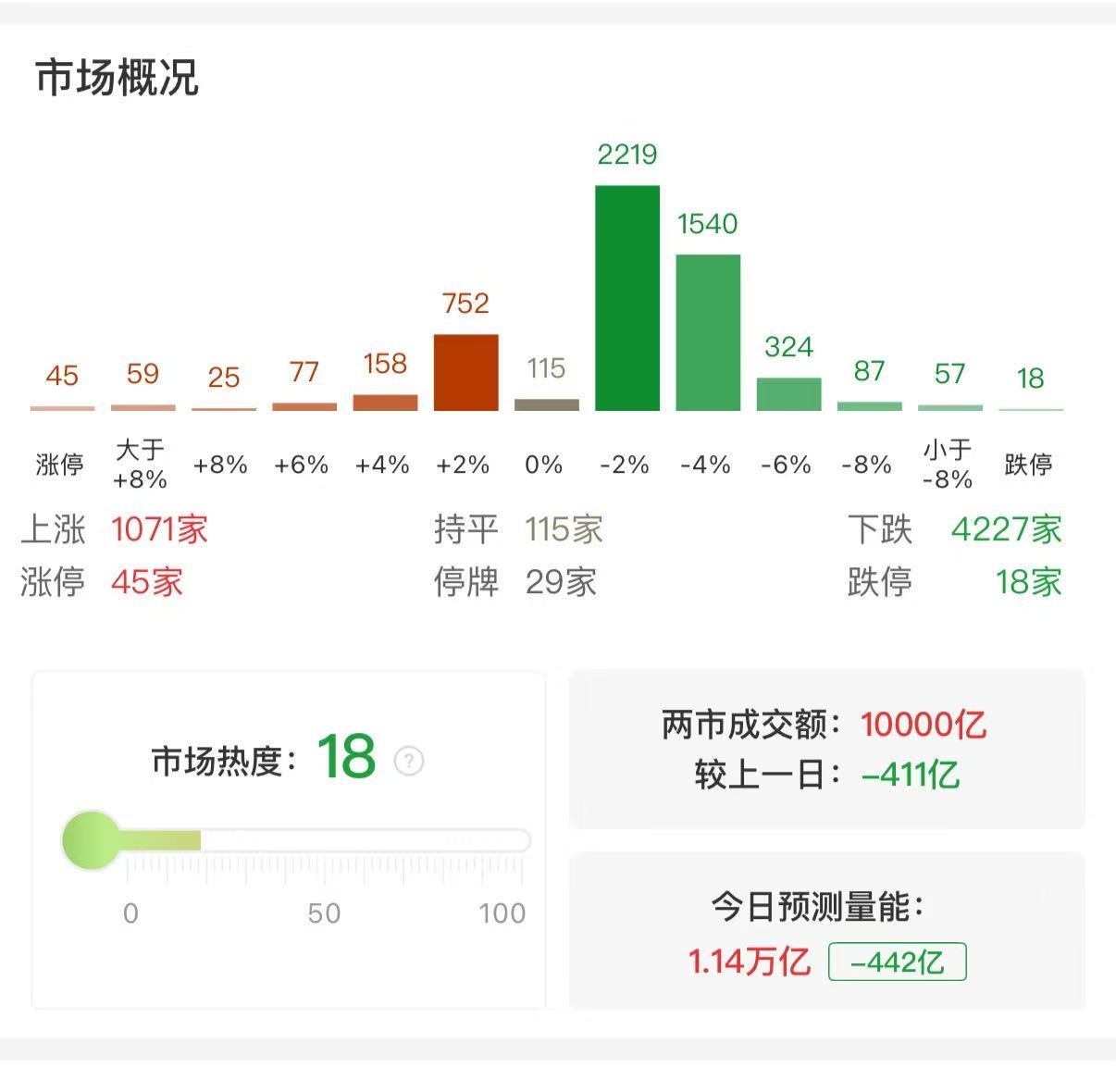Click the bar value 87 above -8%
The width and height of the screenshot is (1116, 1092).
pyautogui.click(x=869, y=371)
